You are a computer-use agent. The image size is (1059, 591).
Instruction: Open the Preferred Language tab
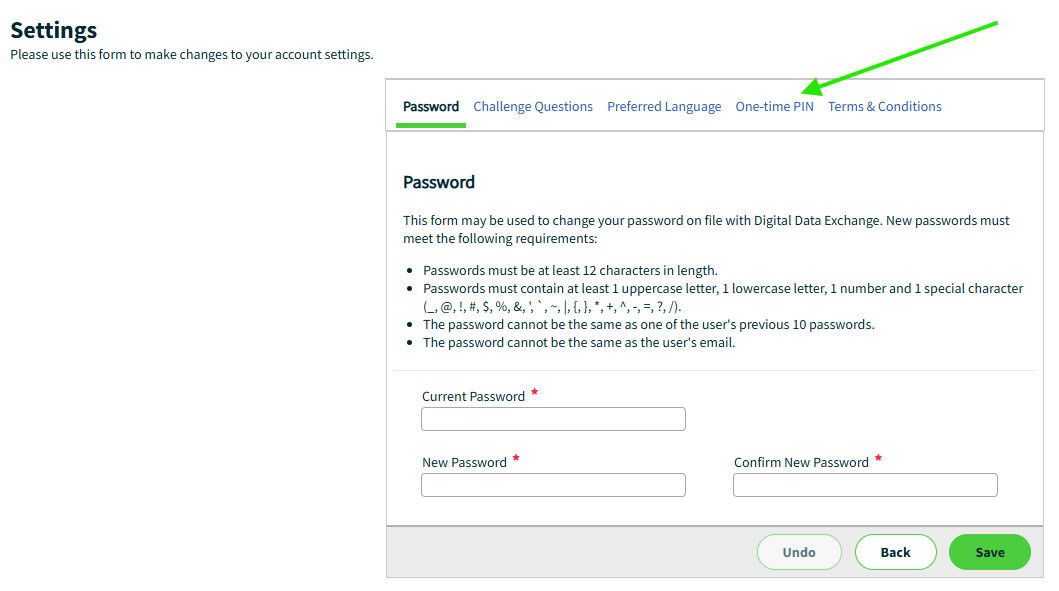point(664,107)
